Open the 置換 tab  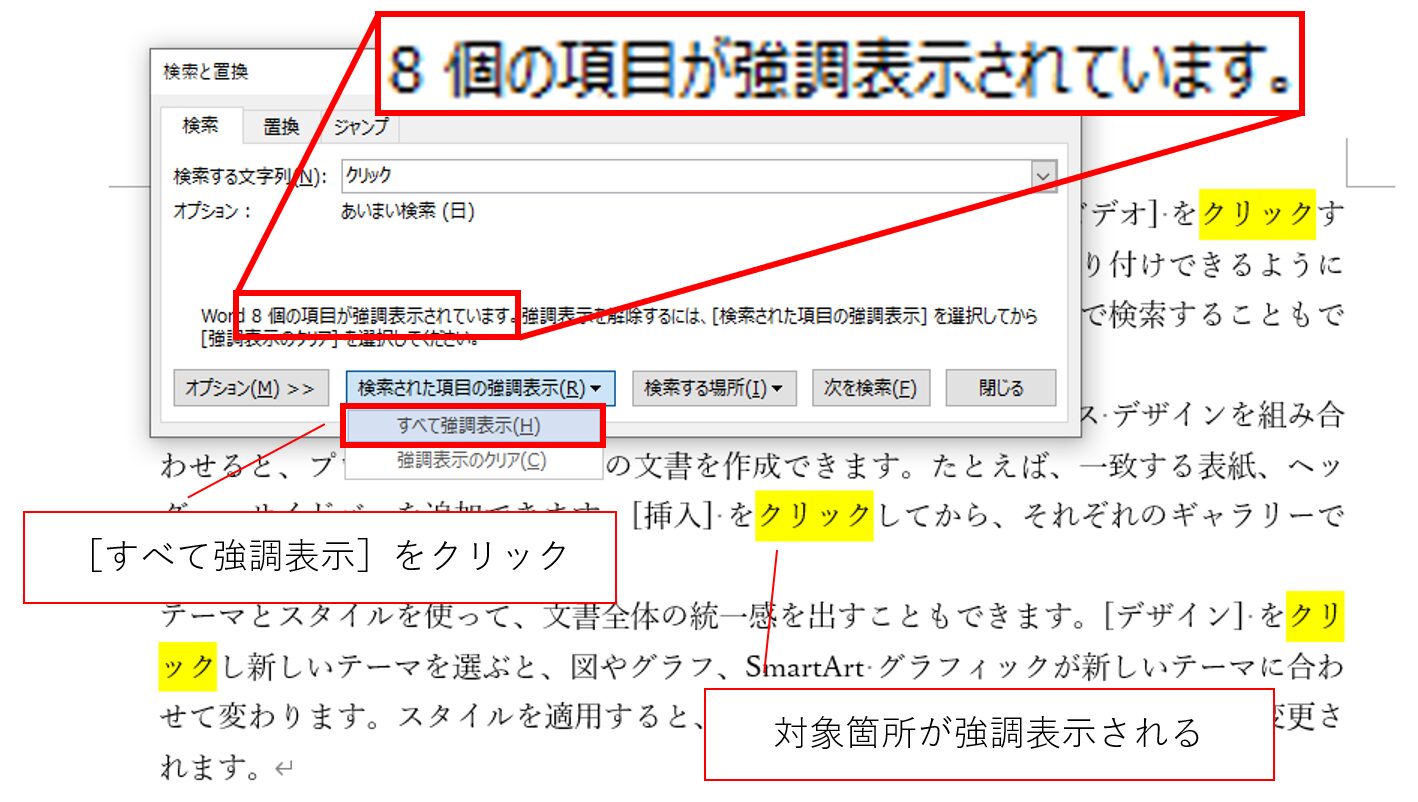tap(281, 127)
